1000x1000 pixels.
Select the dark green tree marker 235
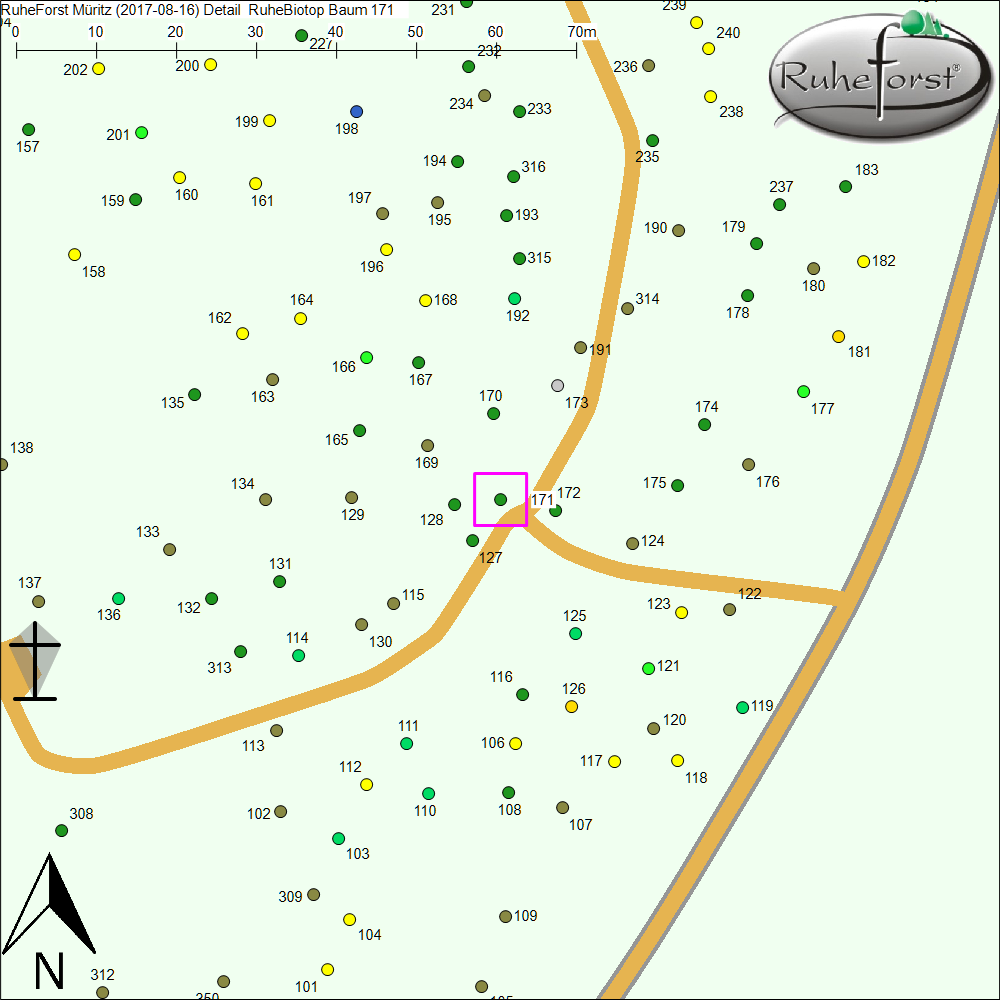(652, 141)
